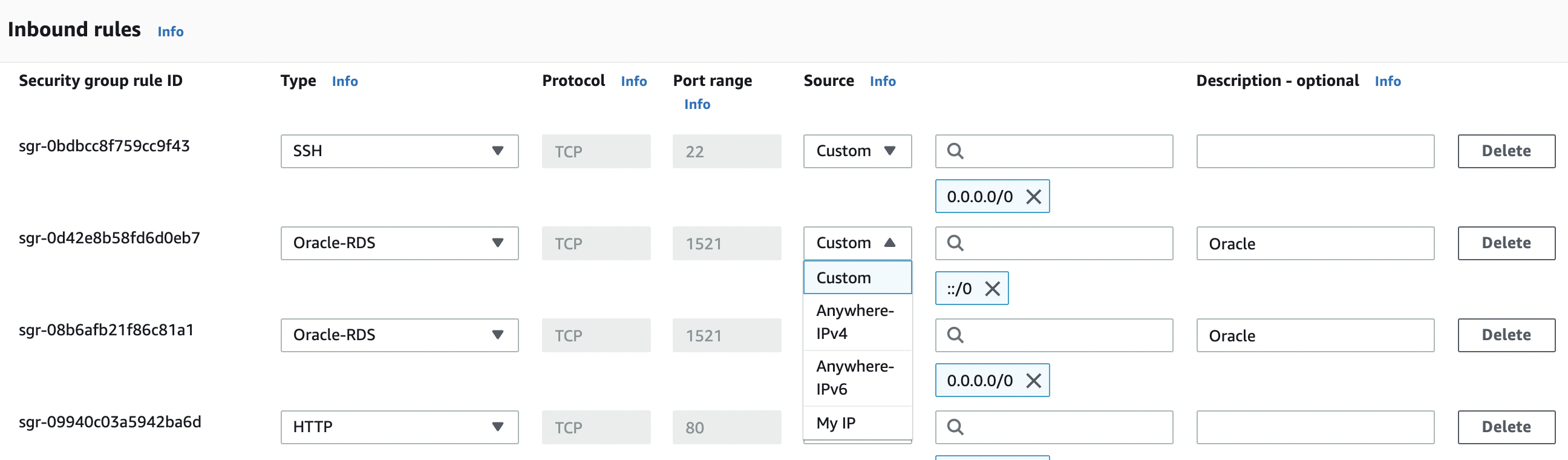Open Type dropdown for rule sgr-08b6afb21f86c81a1

[399, 335]
